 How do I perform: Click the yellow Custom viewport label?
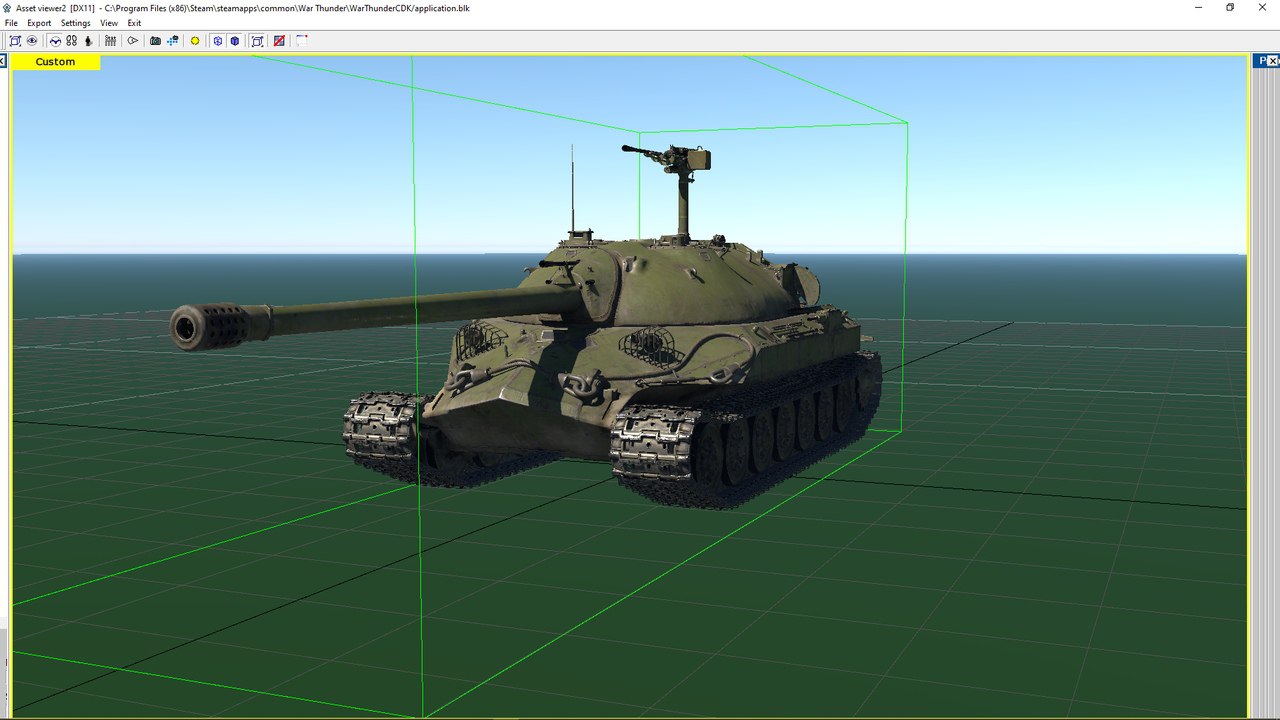(55, 62)
